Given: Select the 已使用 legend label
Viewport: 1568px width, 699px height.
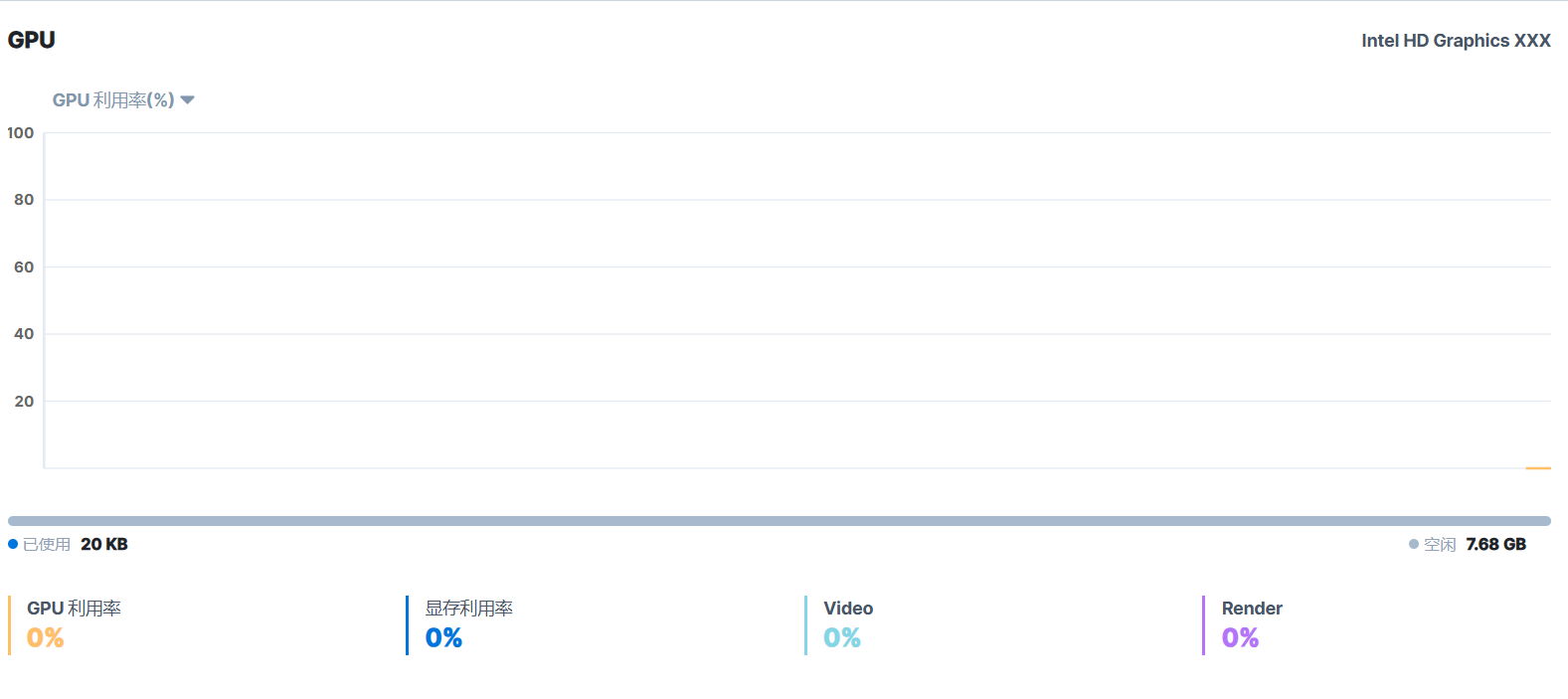Looking at the screenshot, I should (47, 545).
